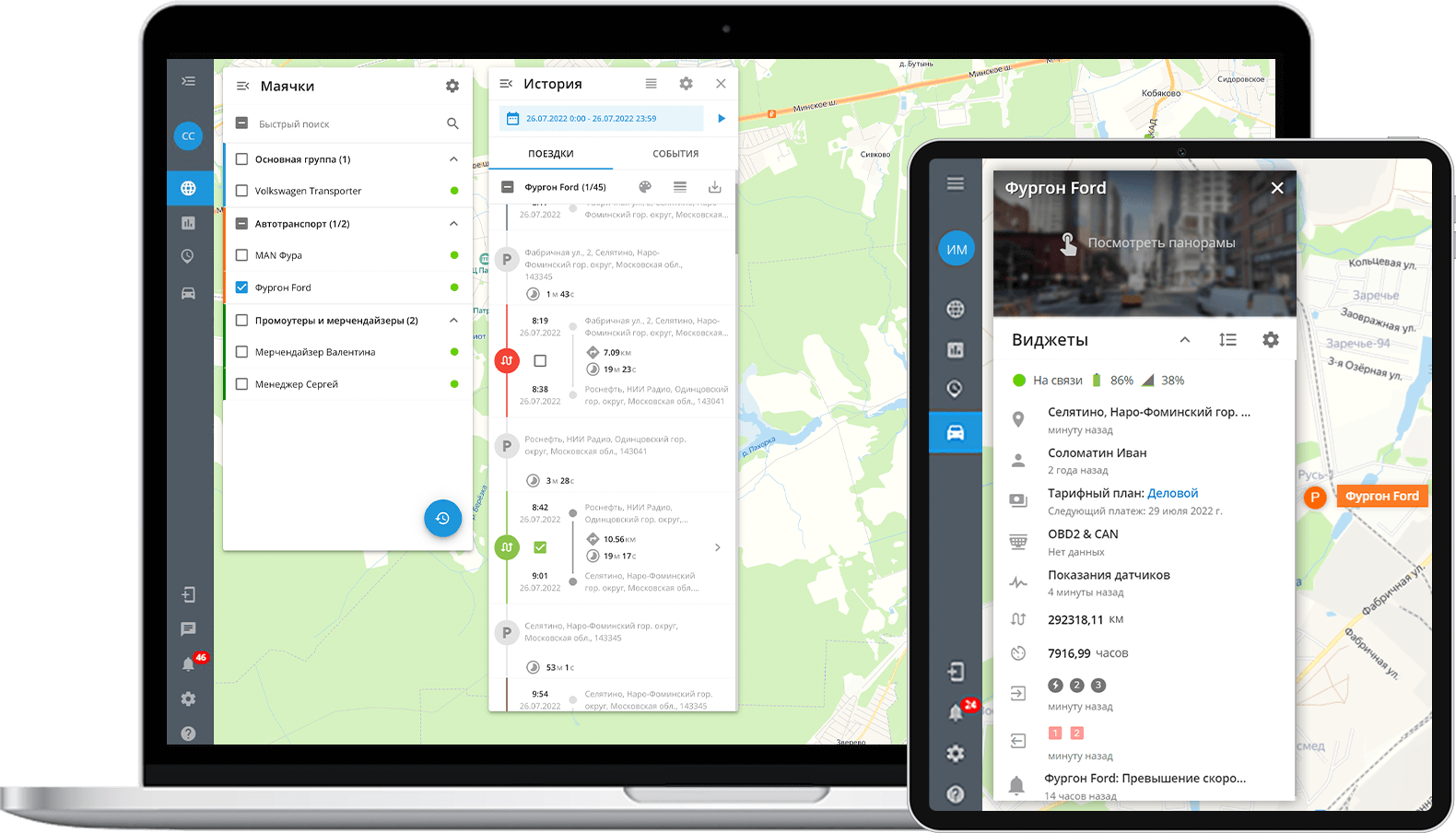Click the green trip marker at 8:42
The width and height of the screenshot is (1456, 833).
click(x=507, y=547)
